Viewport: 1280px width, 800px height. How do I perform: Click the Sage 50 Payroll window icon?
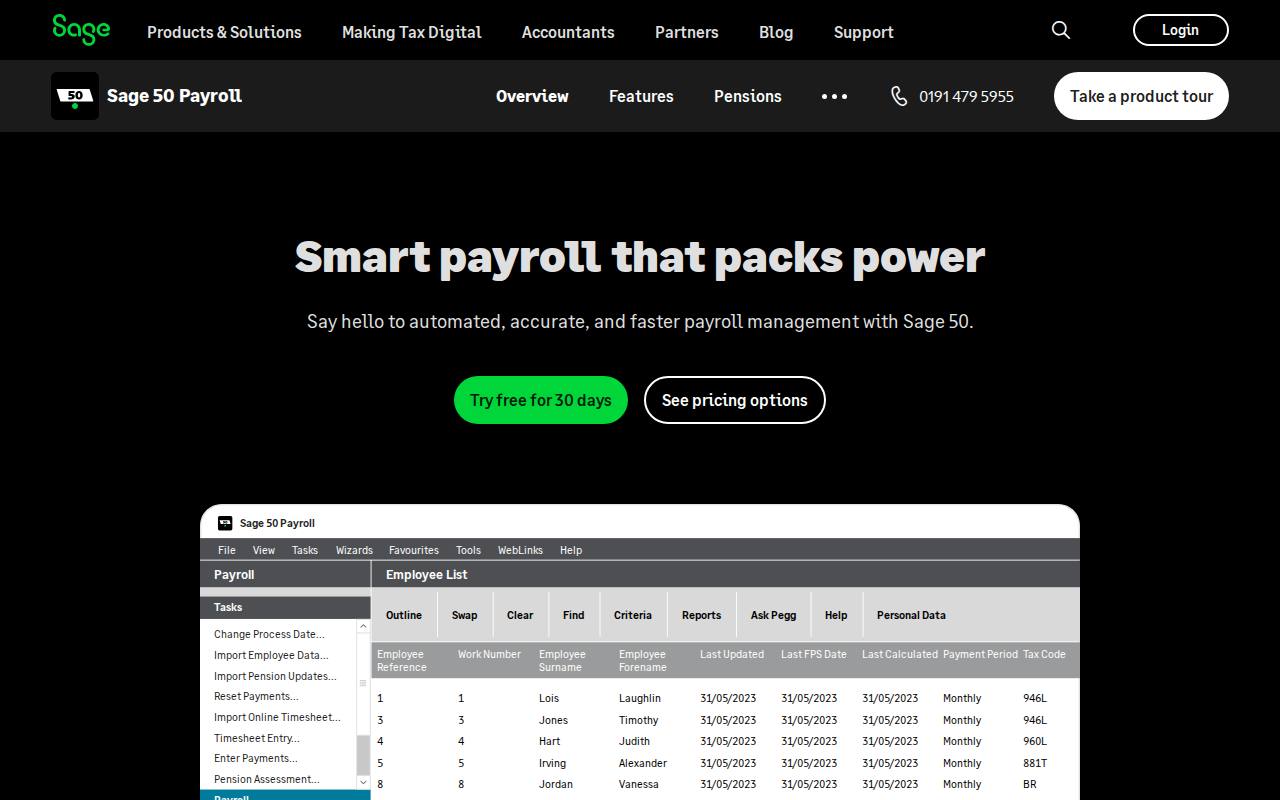pos(225,523)
